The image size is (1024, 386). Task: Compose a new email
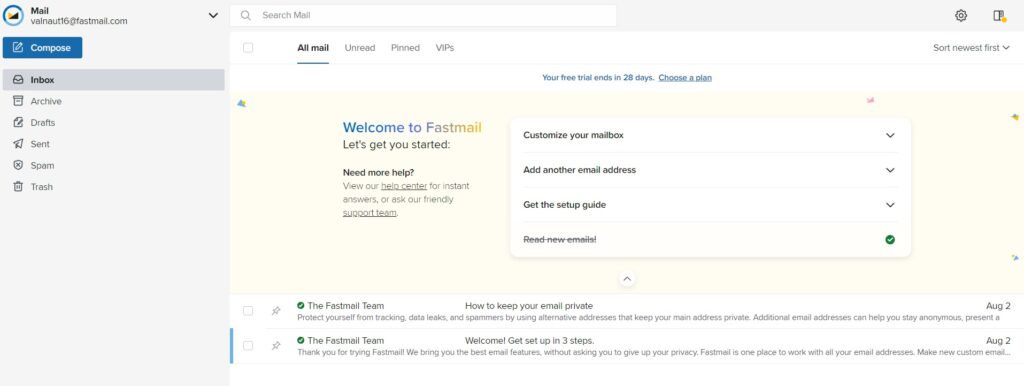(42, 48)
